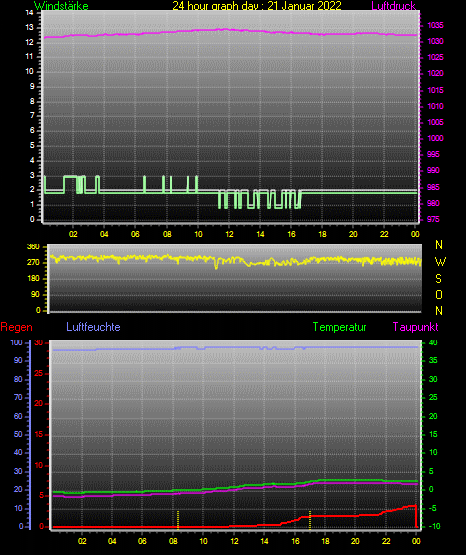Viewport: 466px width, 555px height.
Task: Click the green Windstärke label
Action: (61, 6)
